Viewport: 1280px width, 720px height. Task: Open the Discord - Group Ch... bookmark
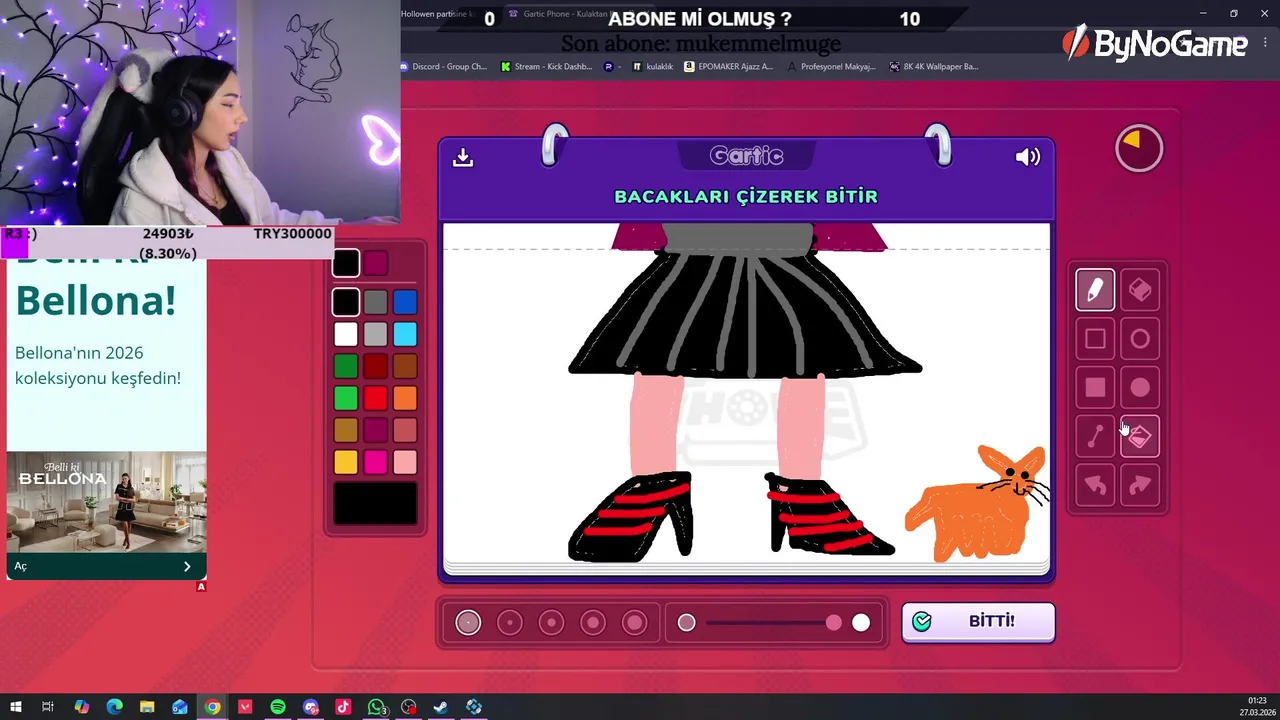[x=443, y=67]
